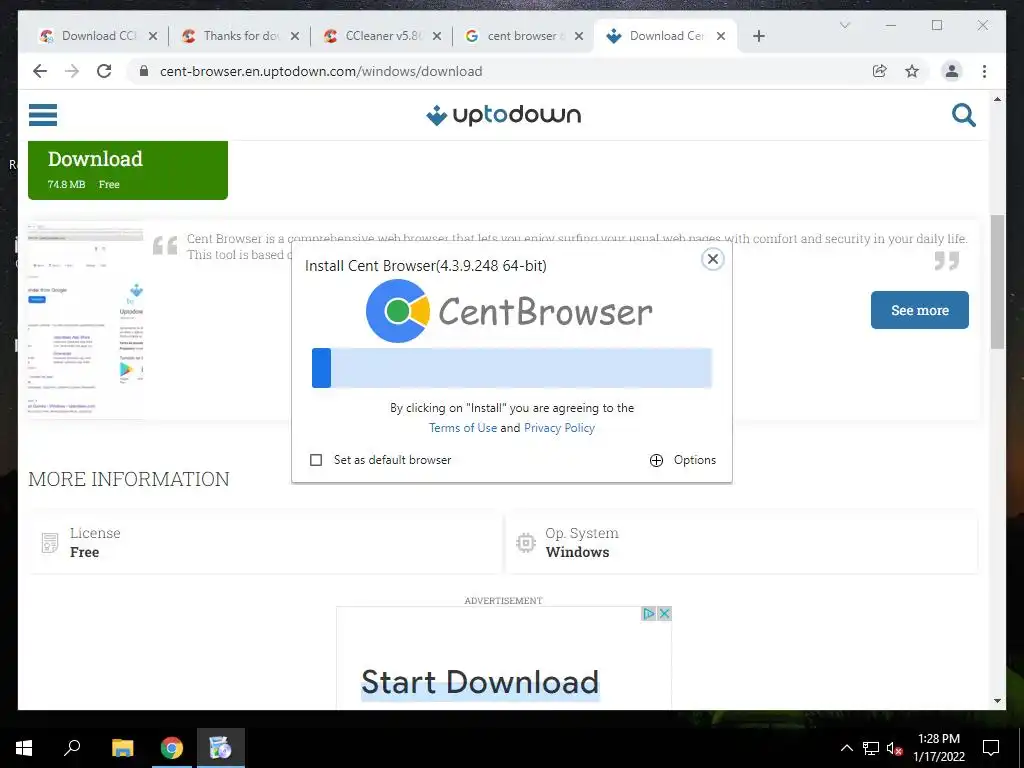Close the Download CCleaner tab

(153, 36)
